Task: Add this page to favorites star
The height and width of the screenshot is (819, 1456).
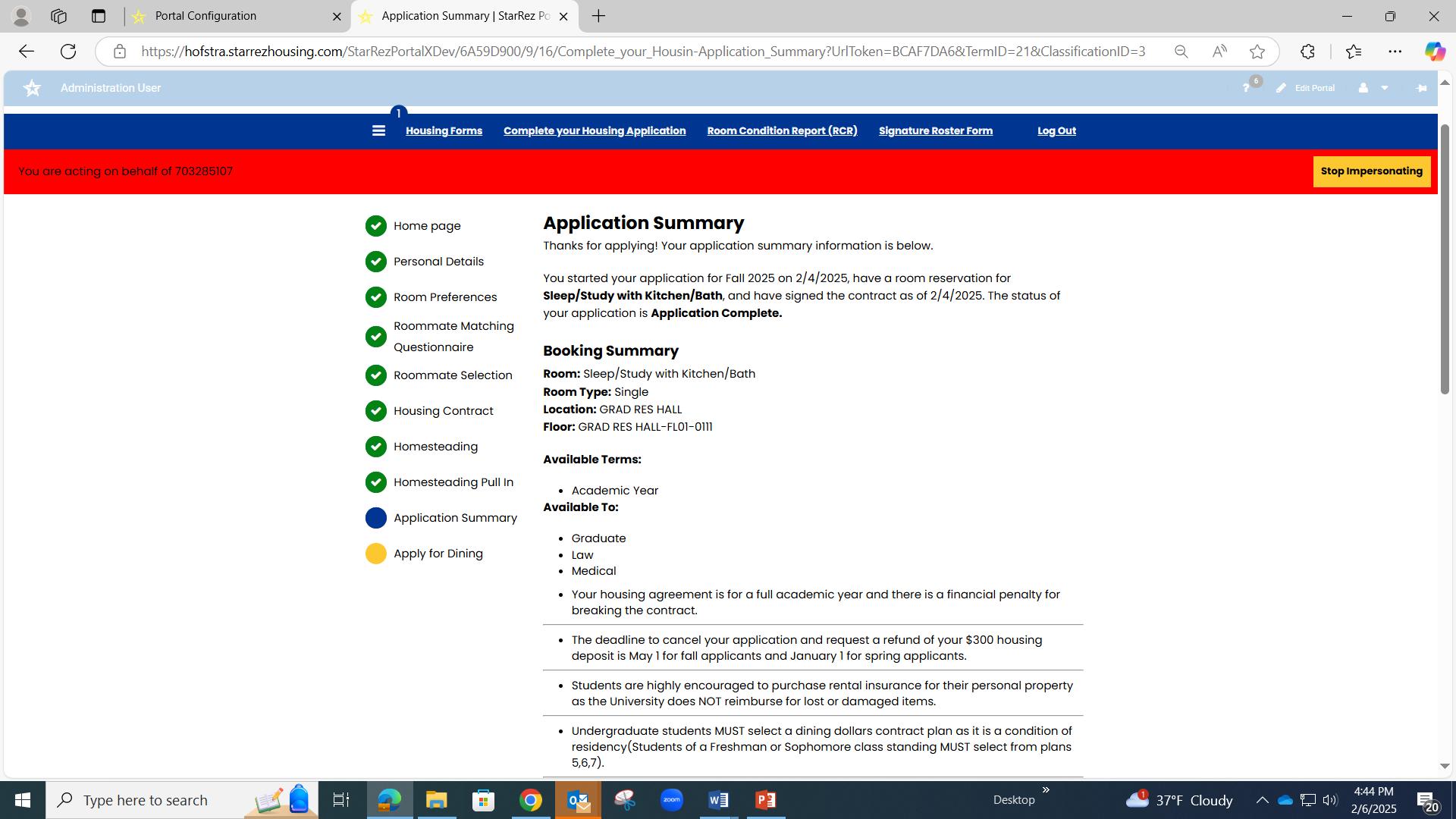Action: pos(1257,52)
